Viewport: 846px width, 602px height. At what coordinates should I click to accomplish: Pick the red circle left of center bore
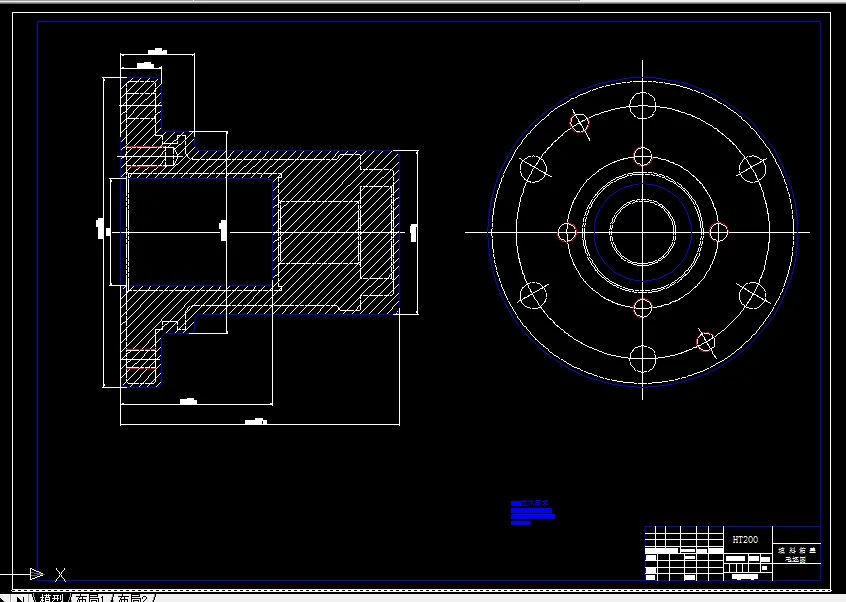tap(567, 232)
